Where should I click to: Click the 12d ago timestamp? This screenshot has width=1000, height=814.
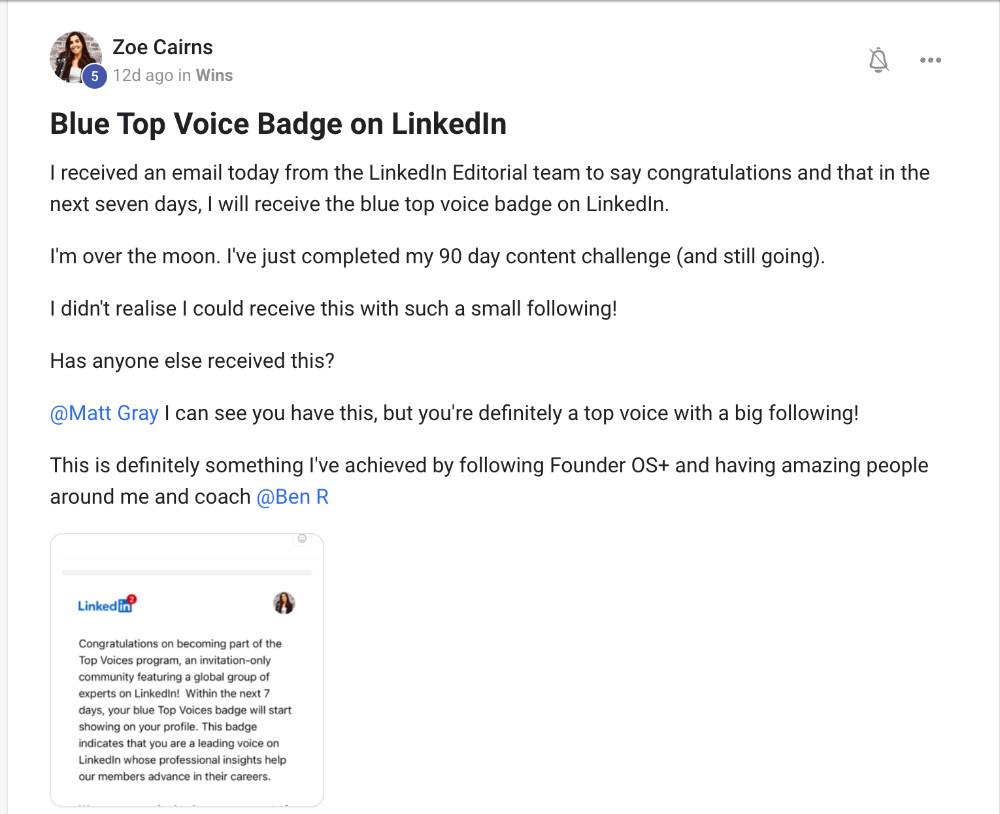point(142,75)
